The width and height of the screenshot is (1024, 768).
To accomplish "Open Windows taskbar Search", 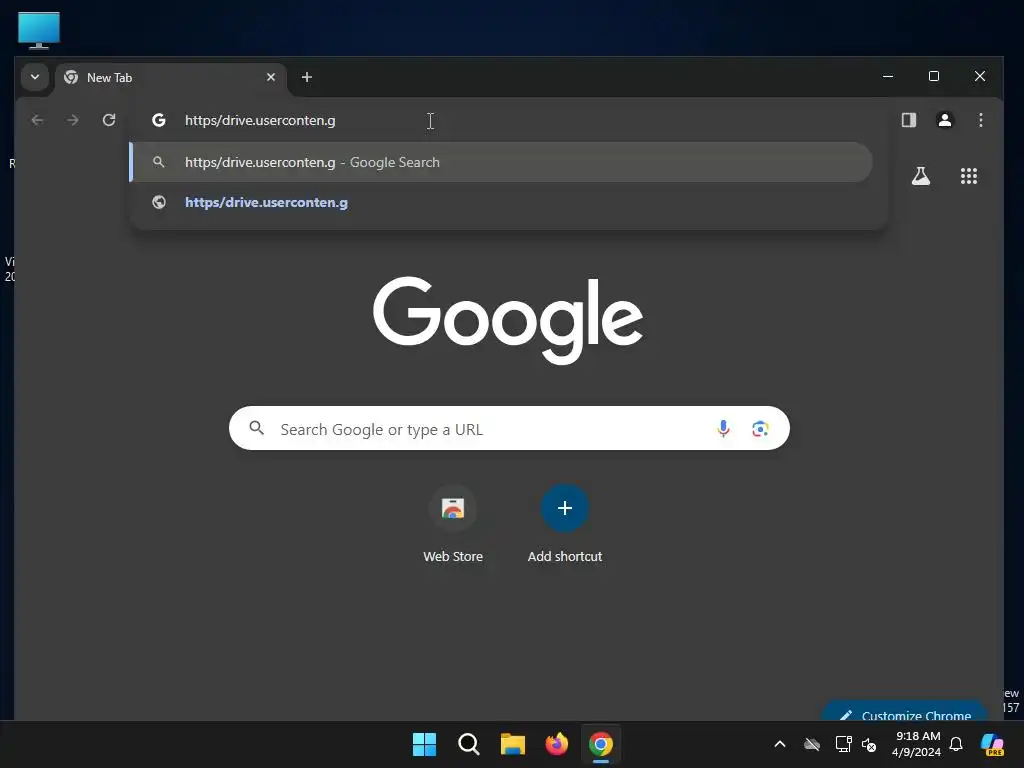I will [469, 744].
